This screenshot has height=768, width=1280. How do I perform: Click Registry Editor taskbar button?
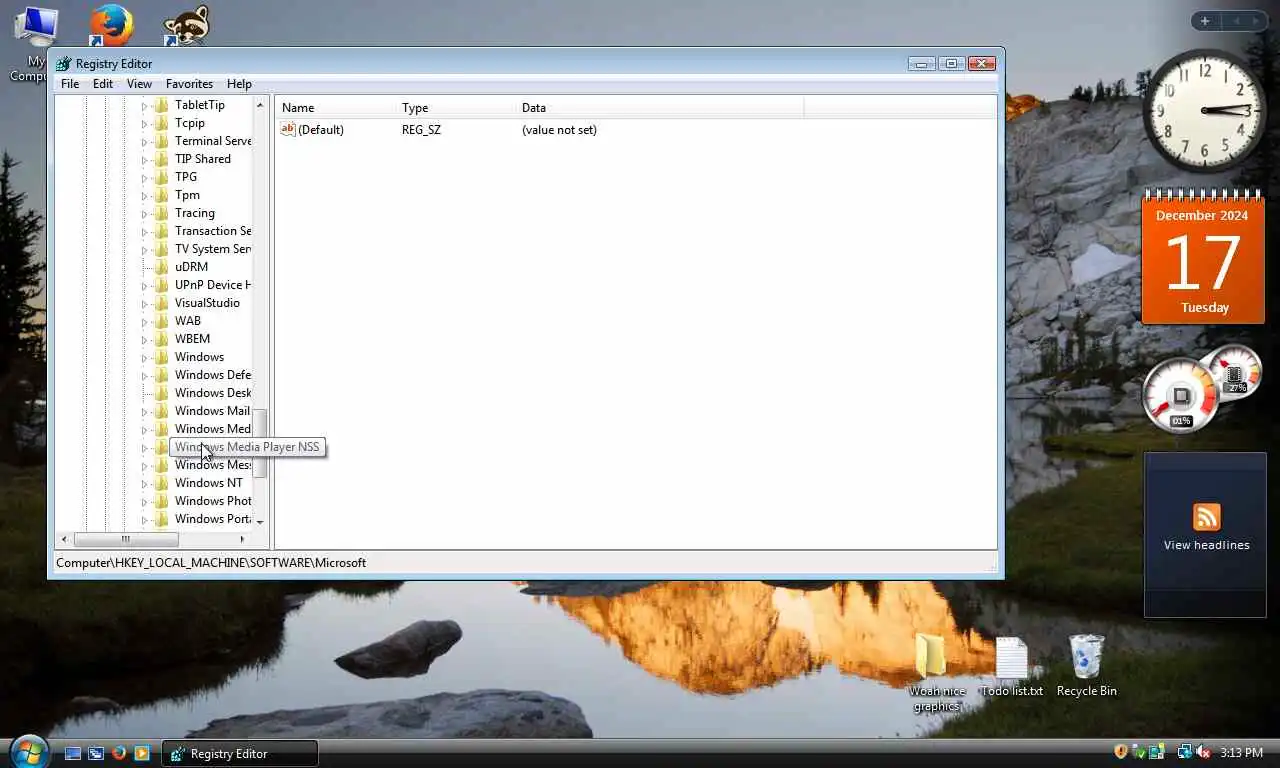coord(240,753)
